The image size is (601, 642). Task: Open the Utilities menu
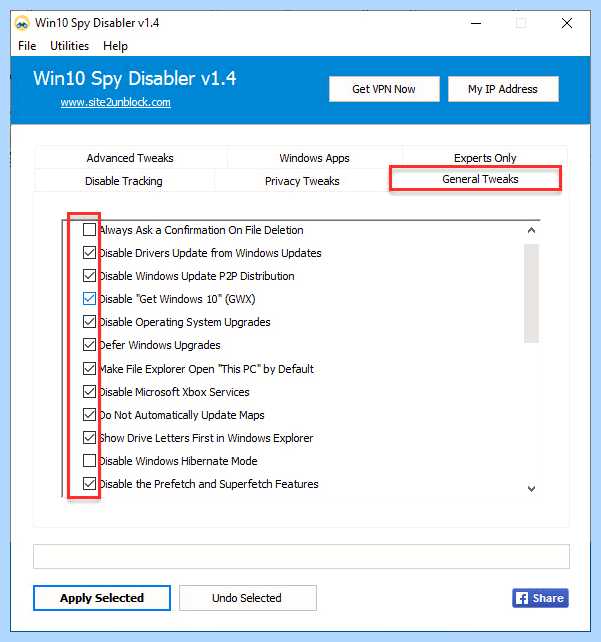click(x=69, y=46)
